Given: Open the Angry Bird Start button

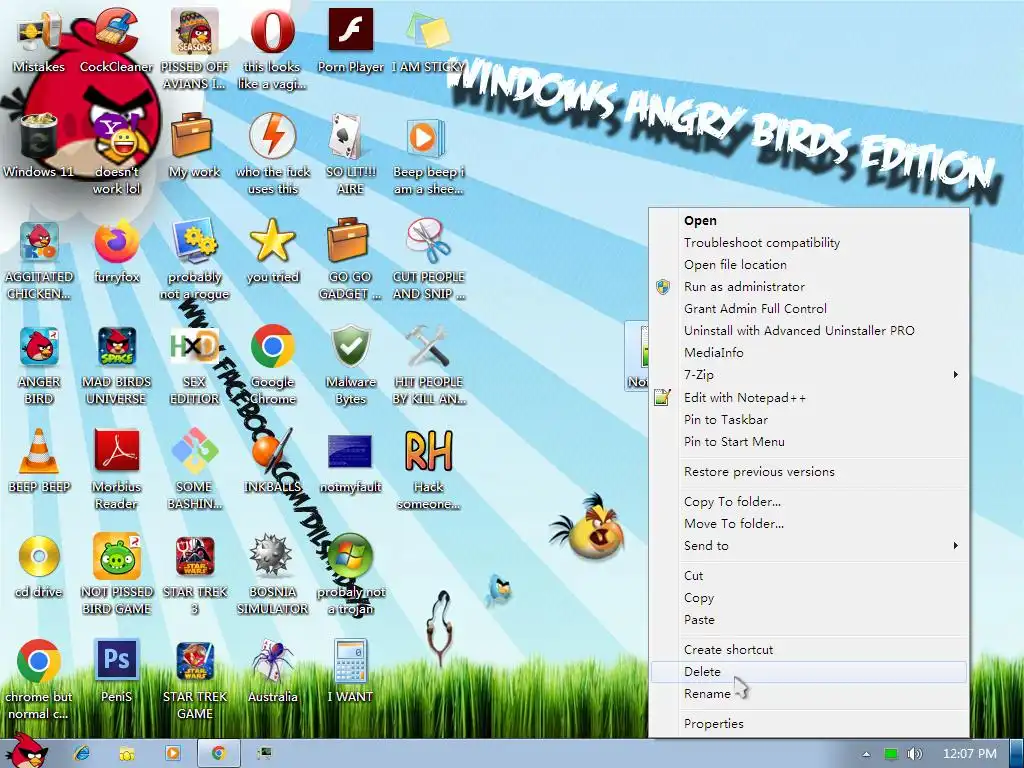Looking at the screenshot, I should [26, 751].
